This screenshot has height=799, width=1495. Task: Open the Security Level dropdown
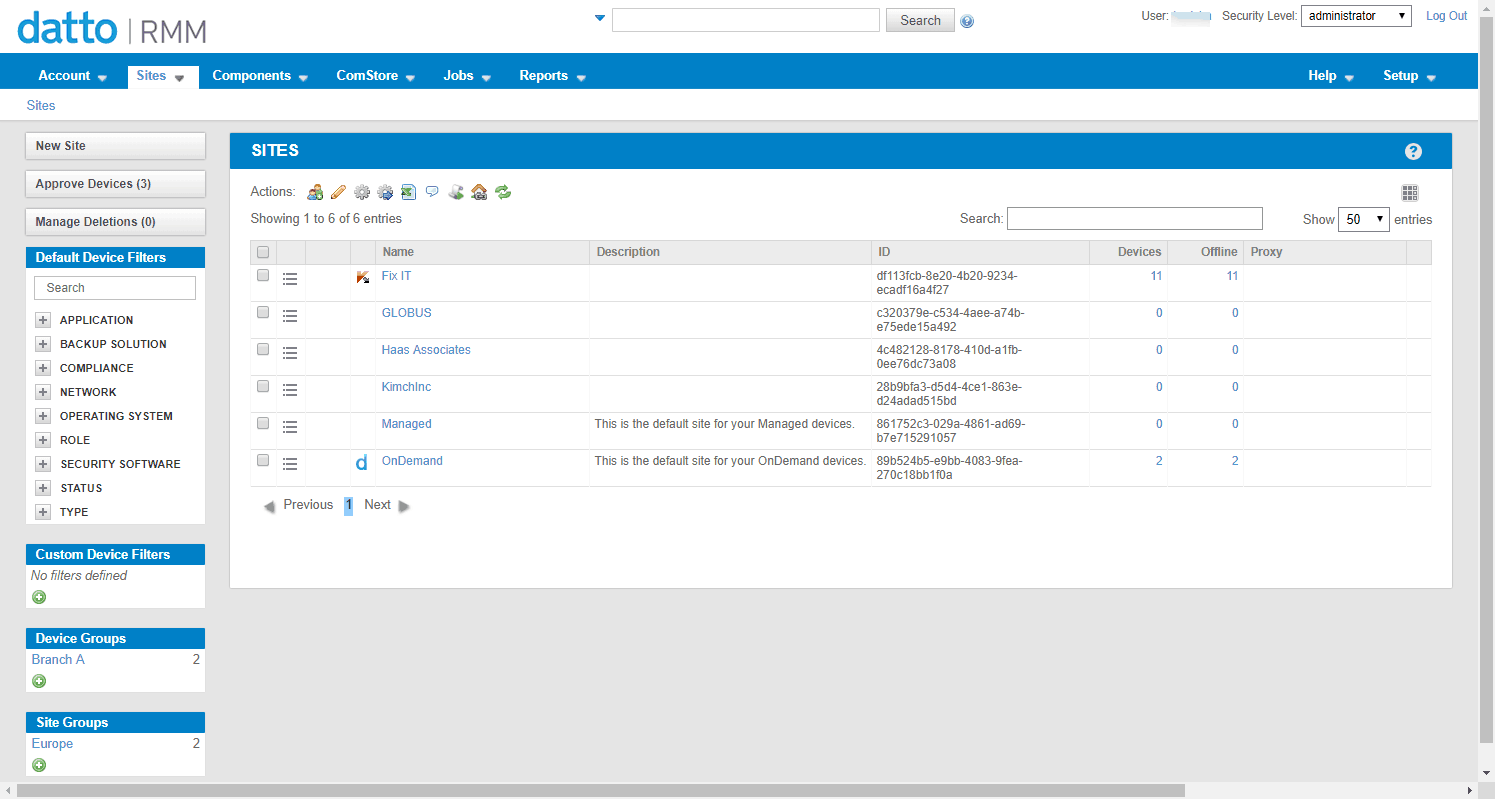pos(1356,16)
